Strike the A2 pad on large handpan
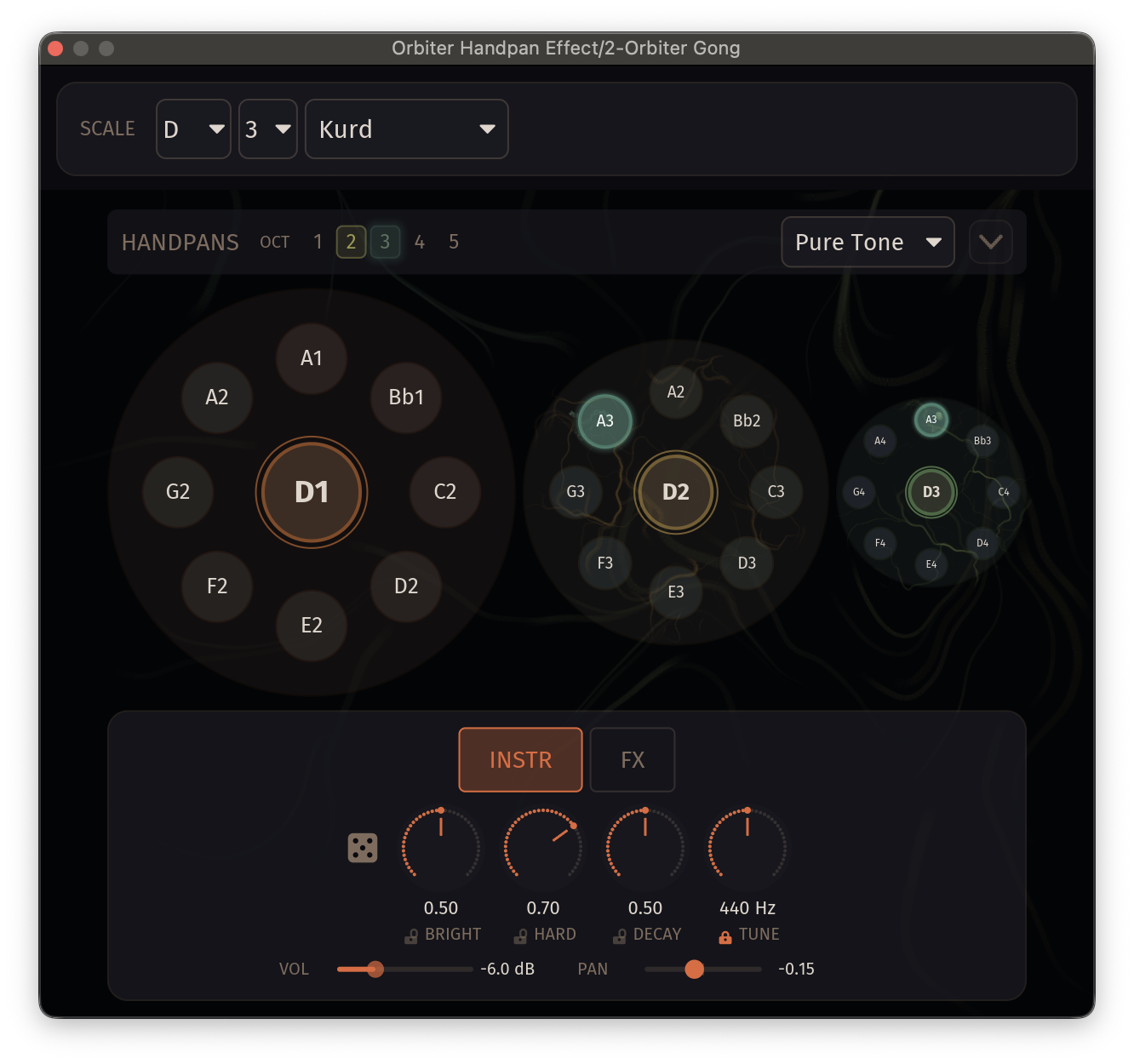The image size is (1134, 1064). click(x=217, y=398)
